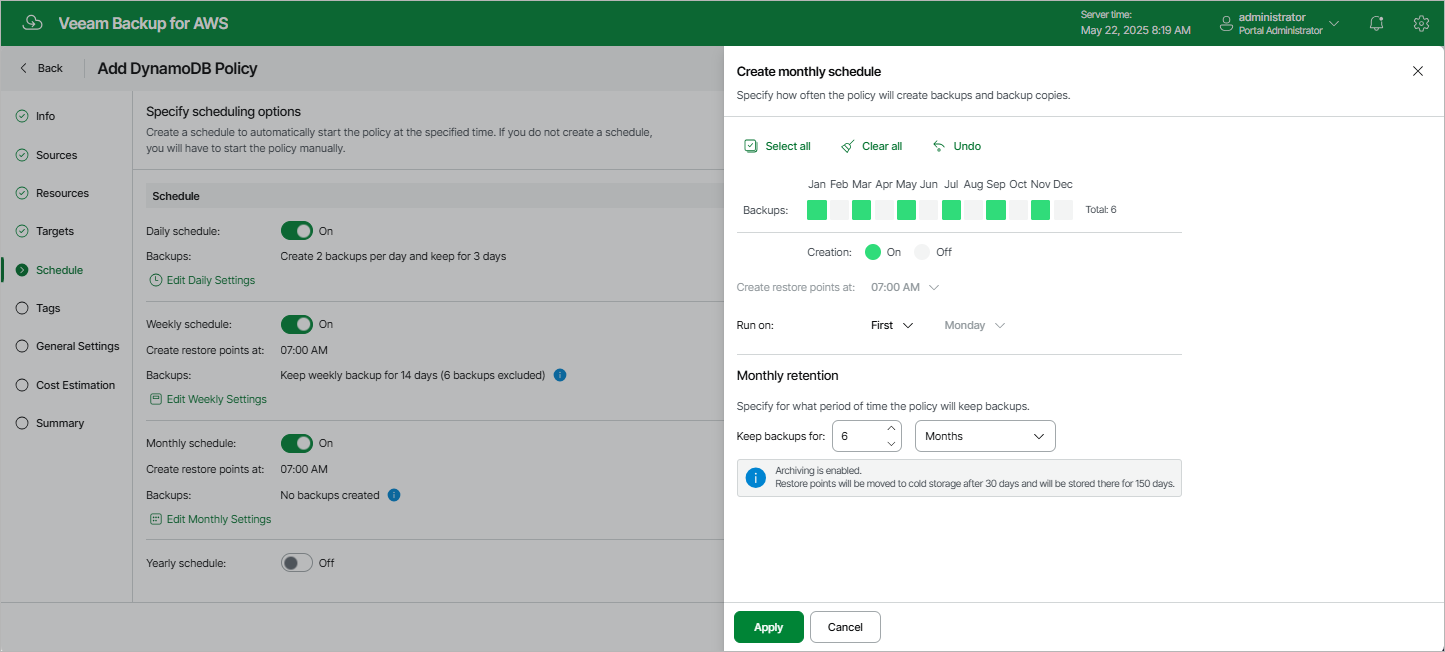Screen dimensions: 1445x652
Task: Click the Apply button
Action: [768, 627]
